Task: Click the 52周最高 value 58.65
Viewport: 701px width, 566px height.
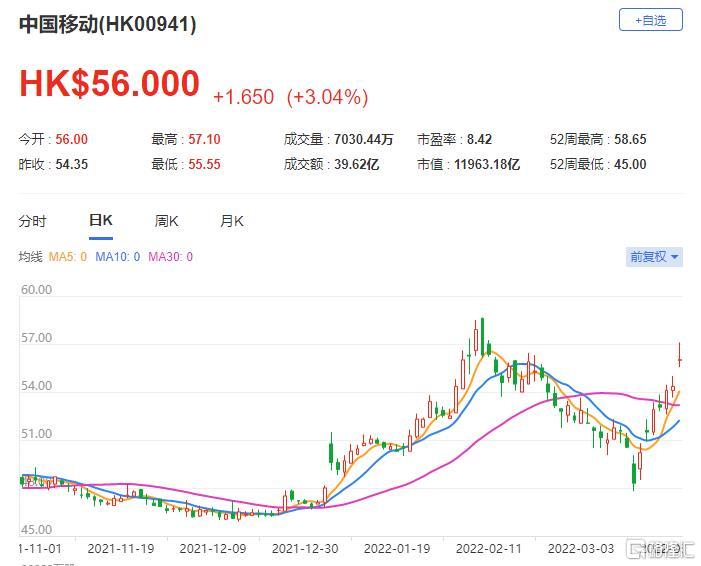Action: [x=630, y=139]
